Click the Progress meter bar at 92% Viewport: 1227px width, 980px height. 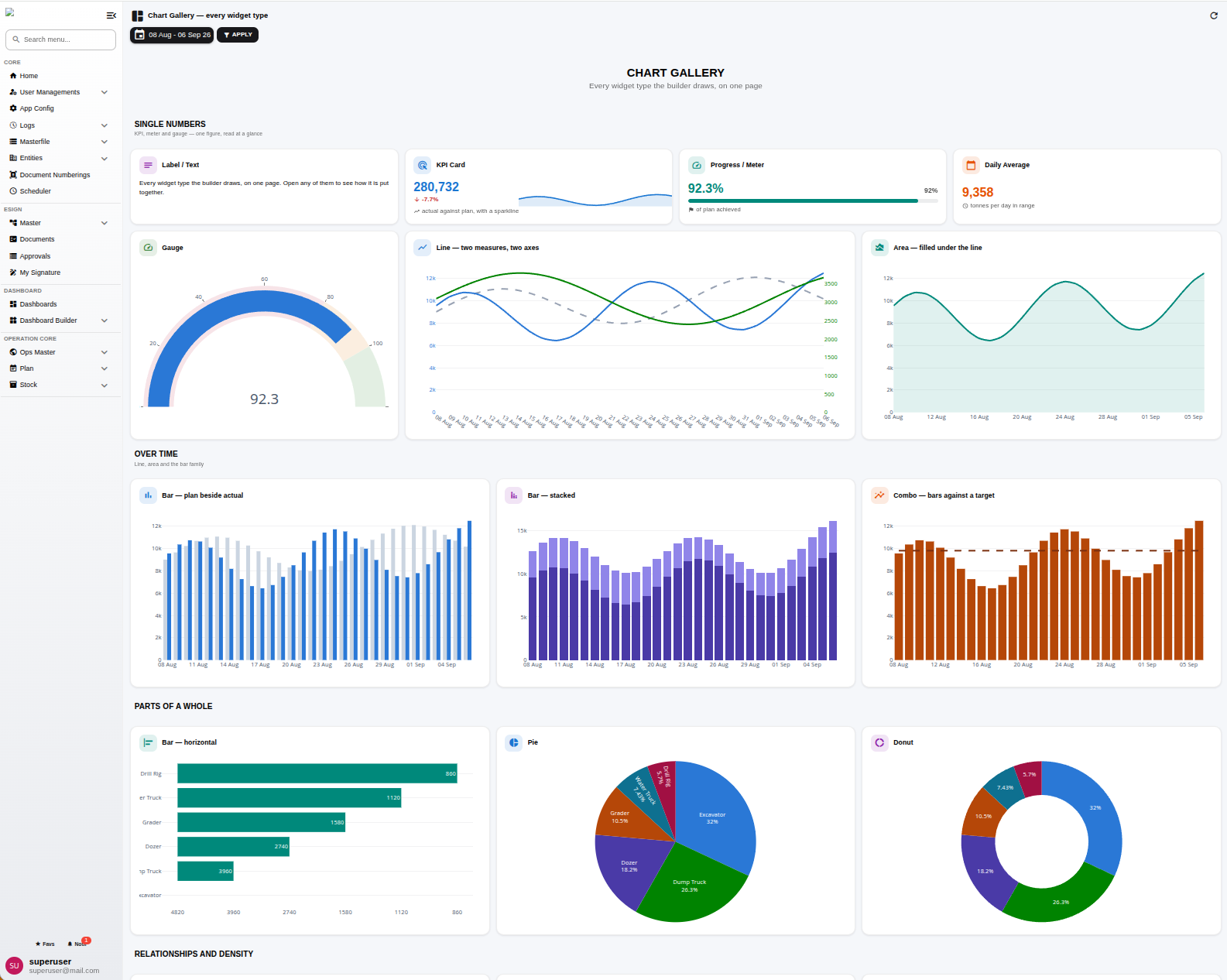[x=813, y=200]
